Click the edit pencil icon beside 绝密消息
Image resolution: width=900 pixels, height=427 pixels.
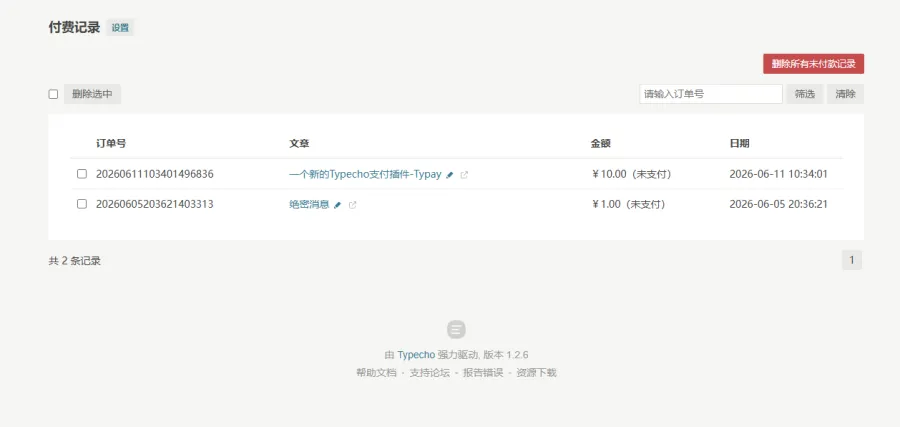tap(338, 205)
